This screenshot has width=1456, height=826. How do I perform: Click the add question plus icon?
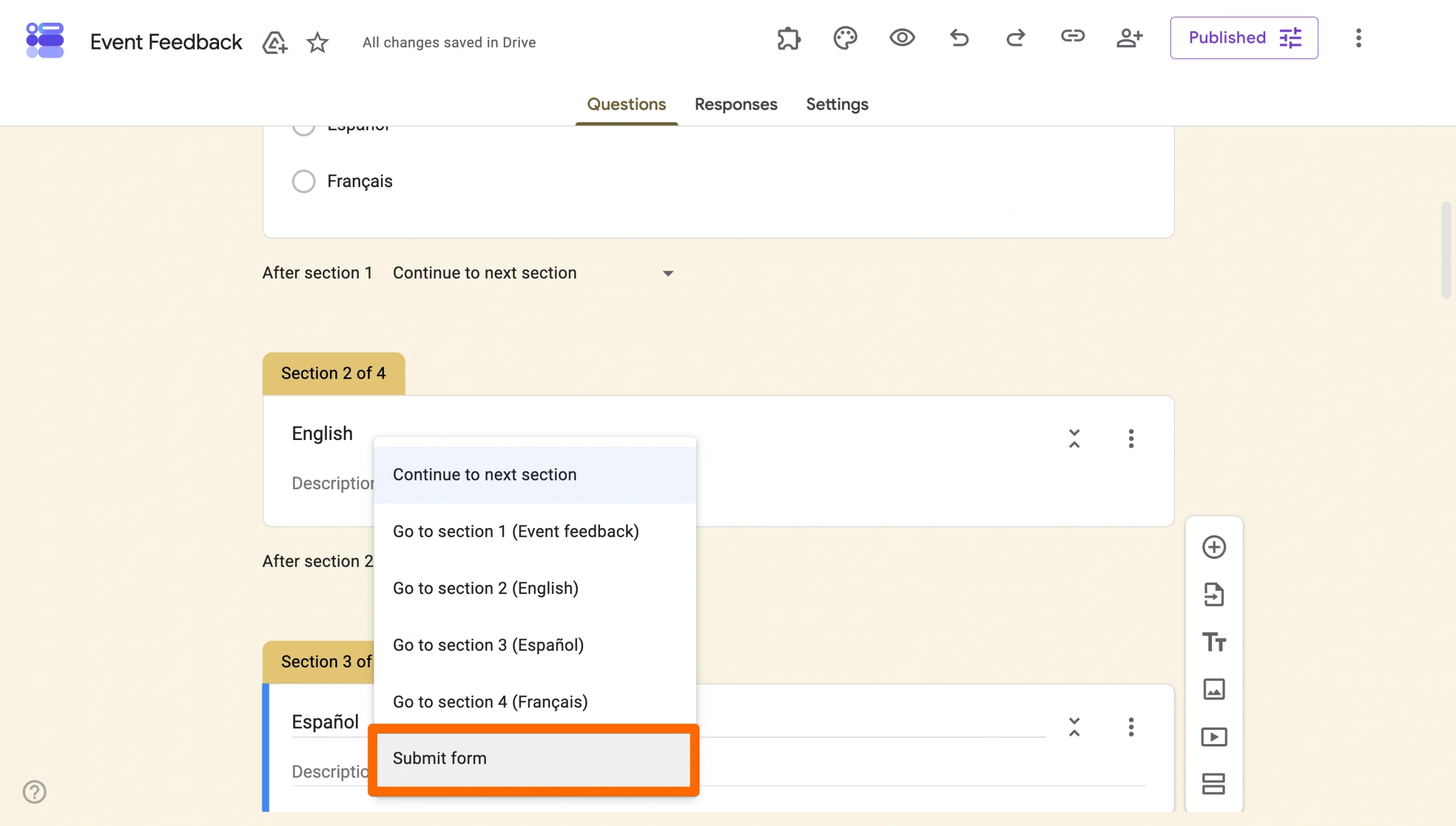pos(1214,547)
